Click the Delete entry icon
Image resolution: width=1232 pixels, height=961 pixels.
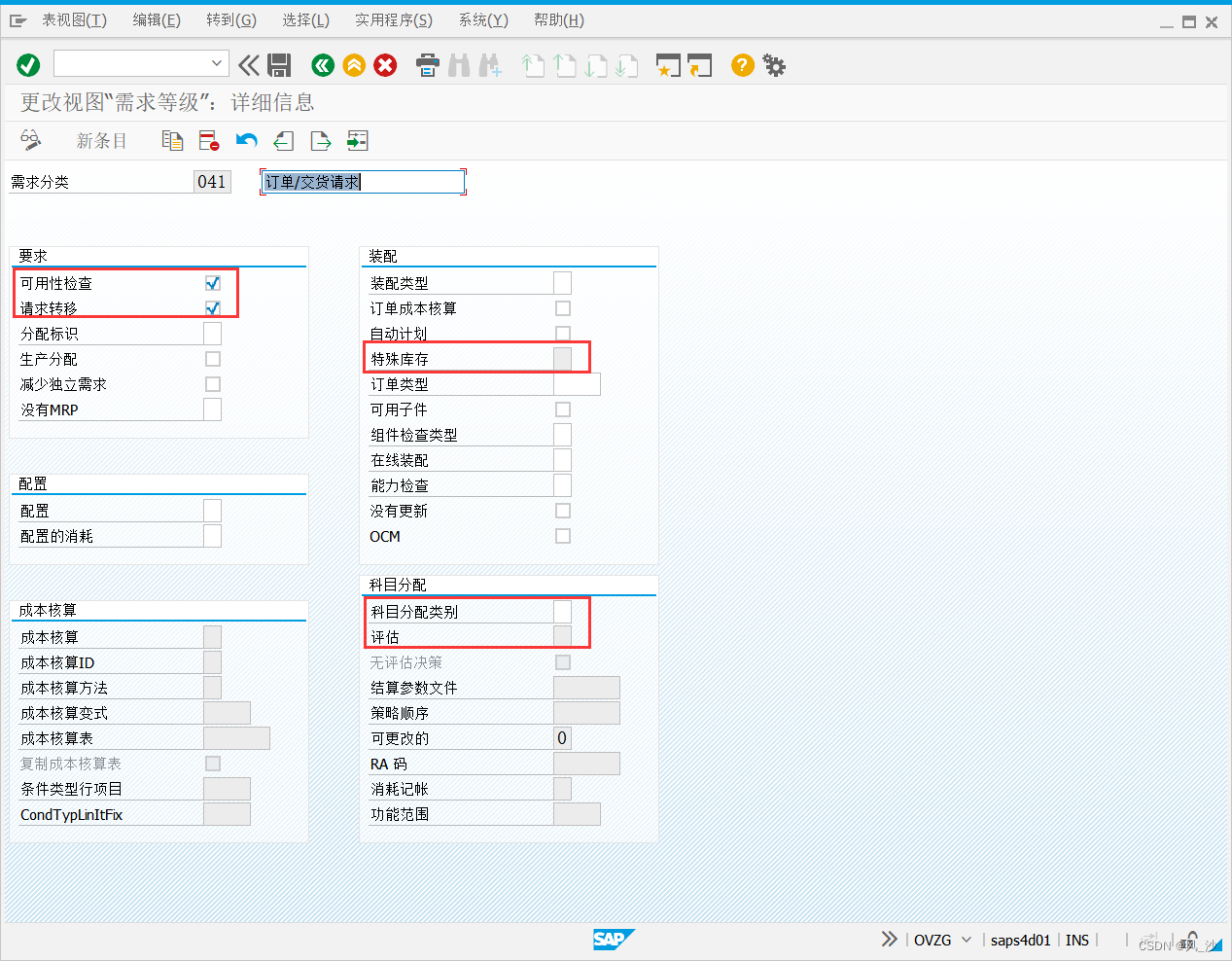(208, 140)
